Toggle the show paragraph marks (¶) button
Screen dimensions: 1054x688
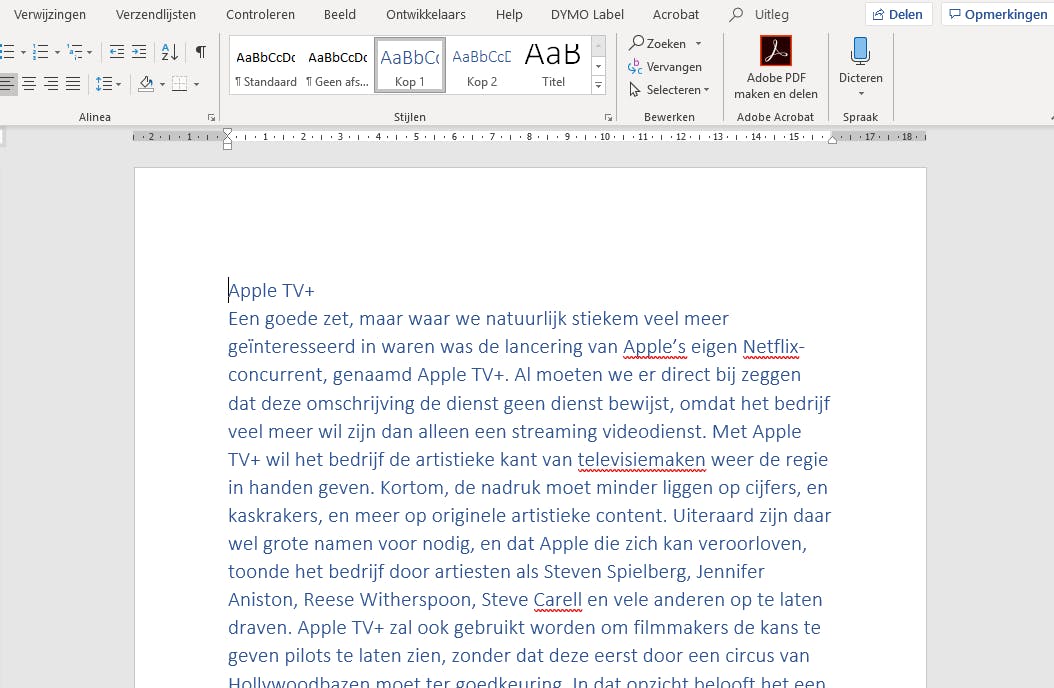(200, 52)
